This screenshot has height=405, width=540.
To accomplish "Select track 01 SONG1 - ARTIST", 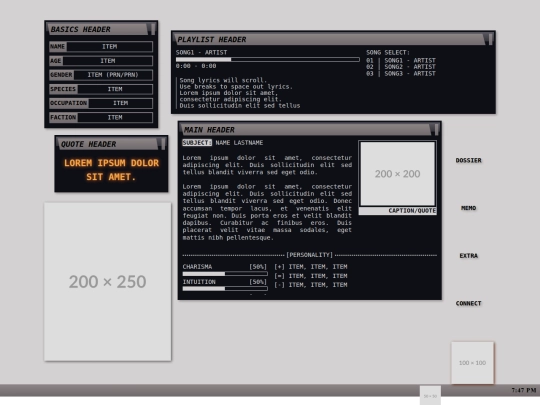I will [x=401, y=60].
